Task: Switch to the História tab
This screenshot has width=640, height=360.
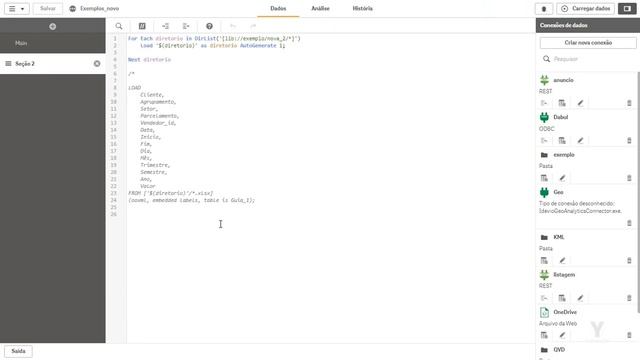Action: (x=362, y=9)
